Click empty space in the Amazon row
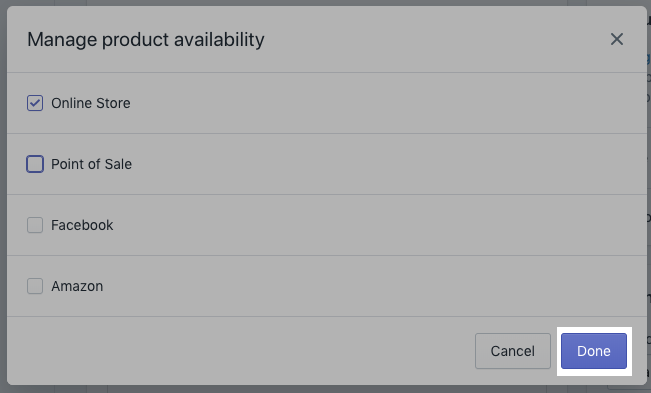The height and width of the screenshot is (393, 651). [x=374, y=286]
